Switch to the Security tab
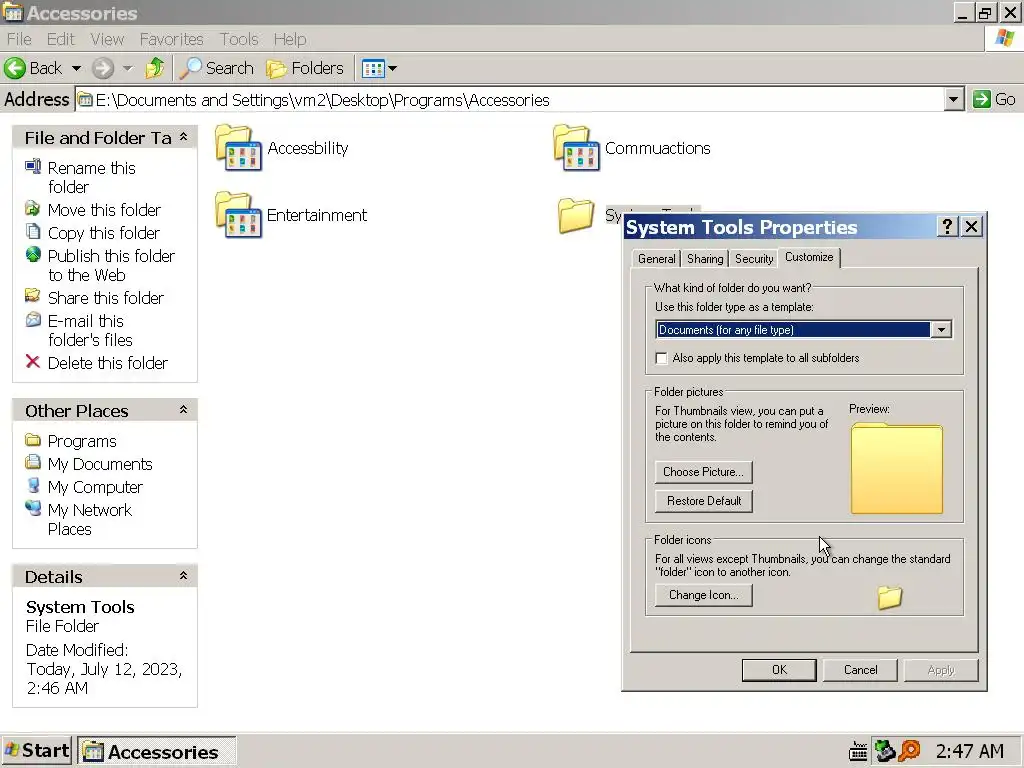The height and width of the screenshot is (768, 1024). pyautogui.click(x=754, y=259)
